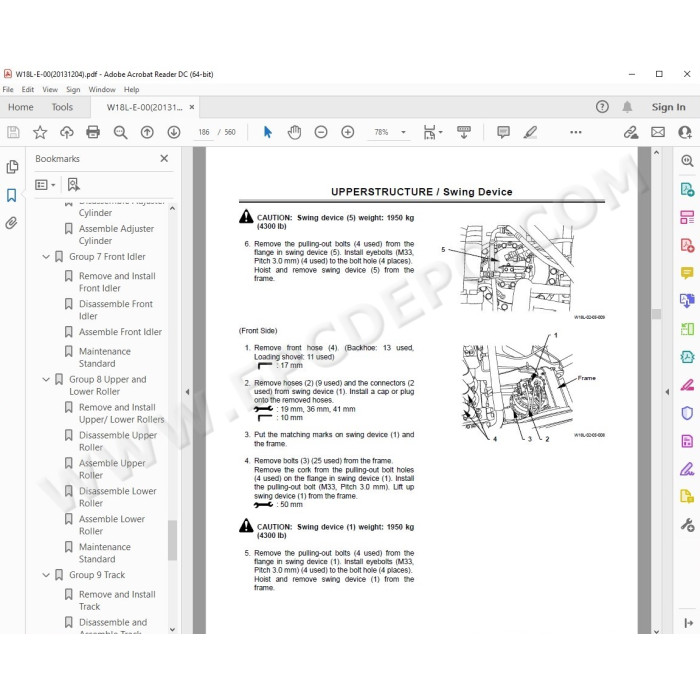Screen dimensions: 700x700
Task: Open the Edit menu
Action: (x=28, y=89)
